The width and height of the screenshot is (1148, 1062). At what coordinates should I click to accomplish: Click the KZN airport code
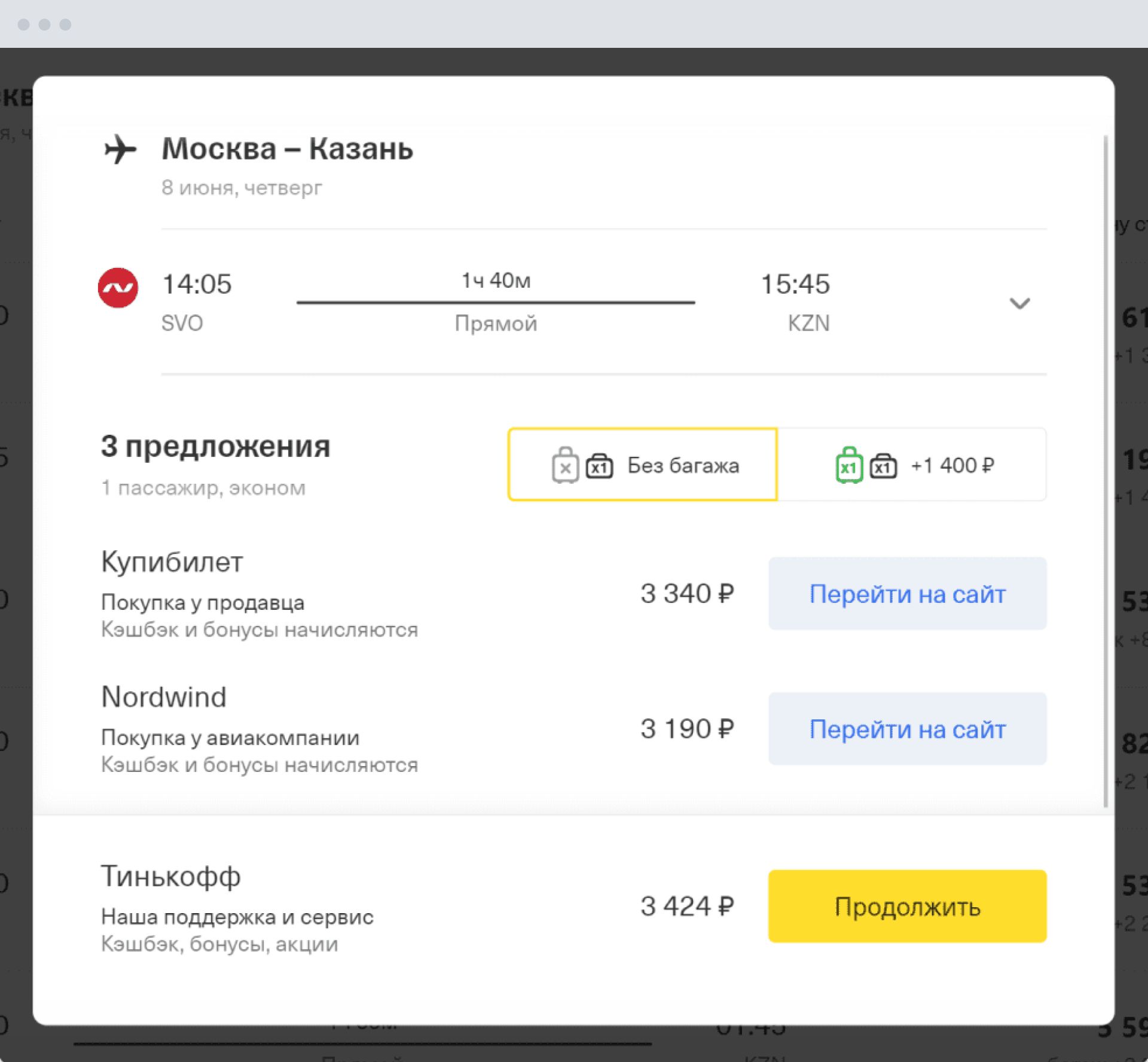coord(808,324)
